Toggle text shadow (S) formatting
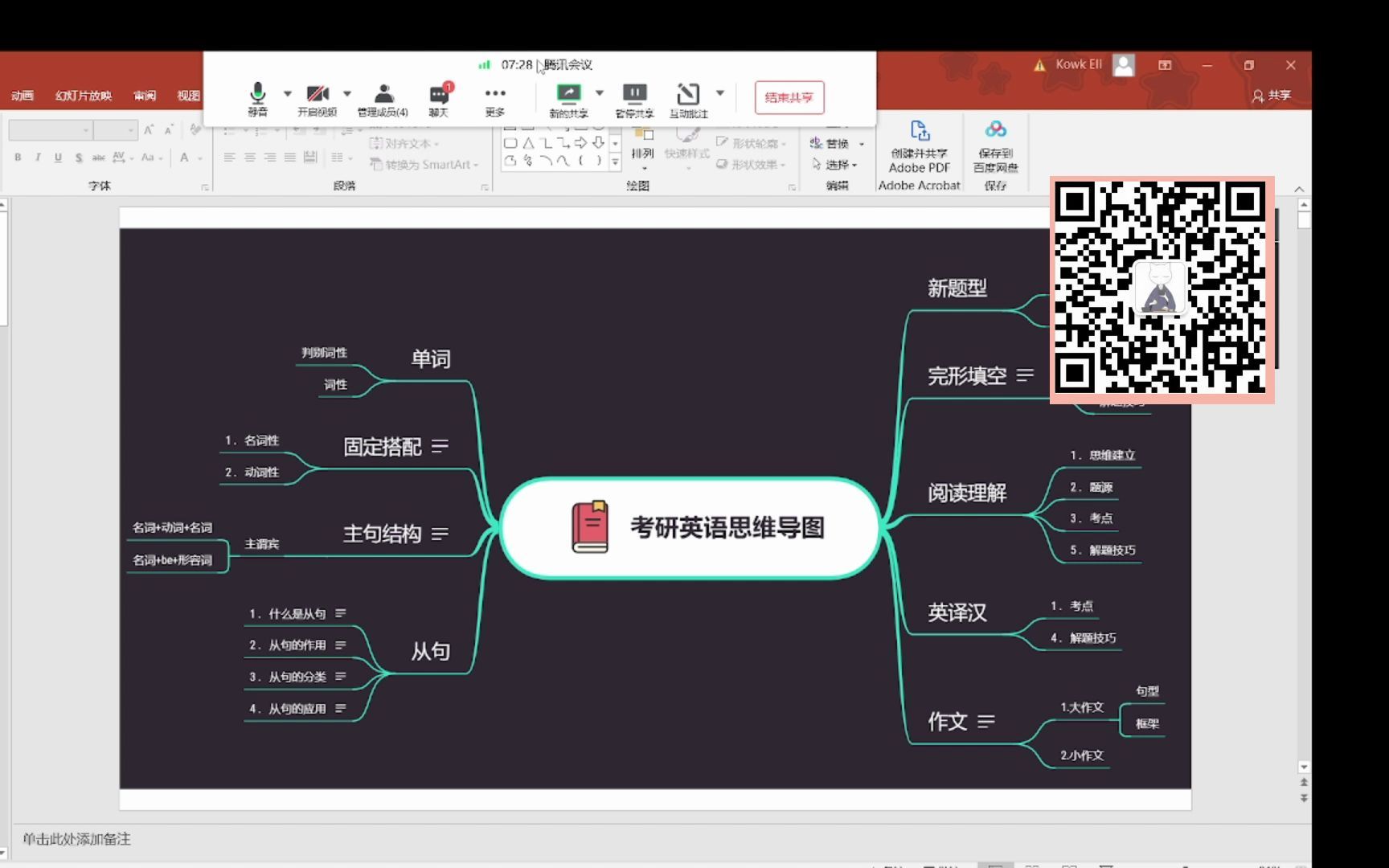 tap(79, 158)
